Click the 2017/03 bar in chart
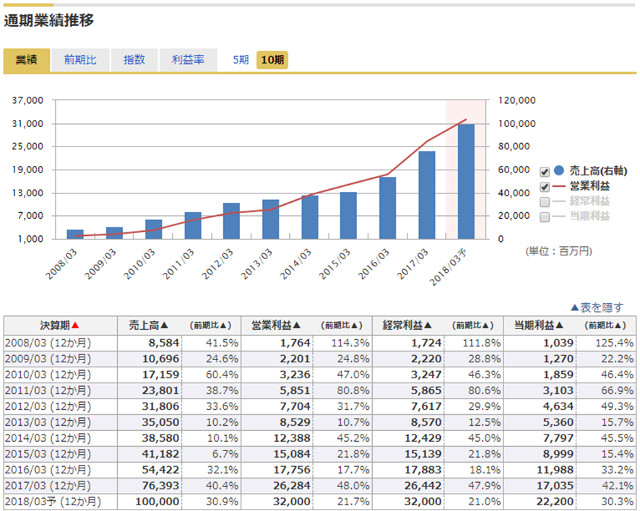Viewport: 640px width, 511px height. tap(427, 195)
